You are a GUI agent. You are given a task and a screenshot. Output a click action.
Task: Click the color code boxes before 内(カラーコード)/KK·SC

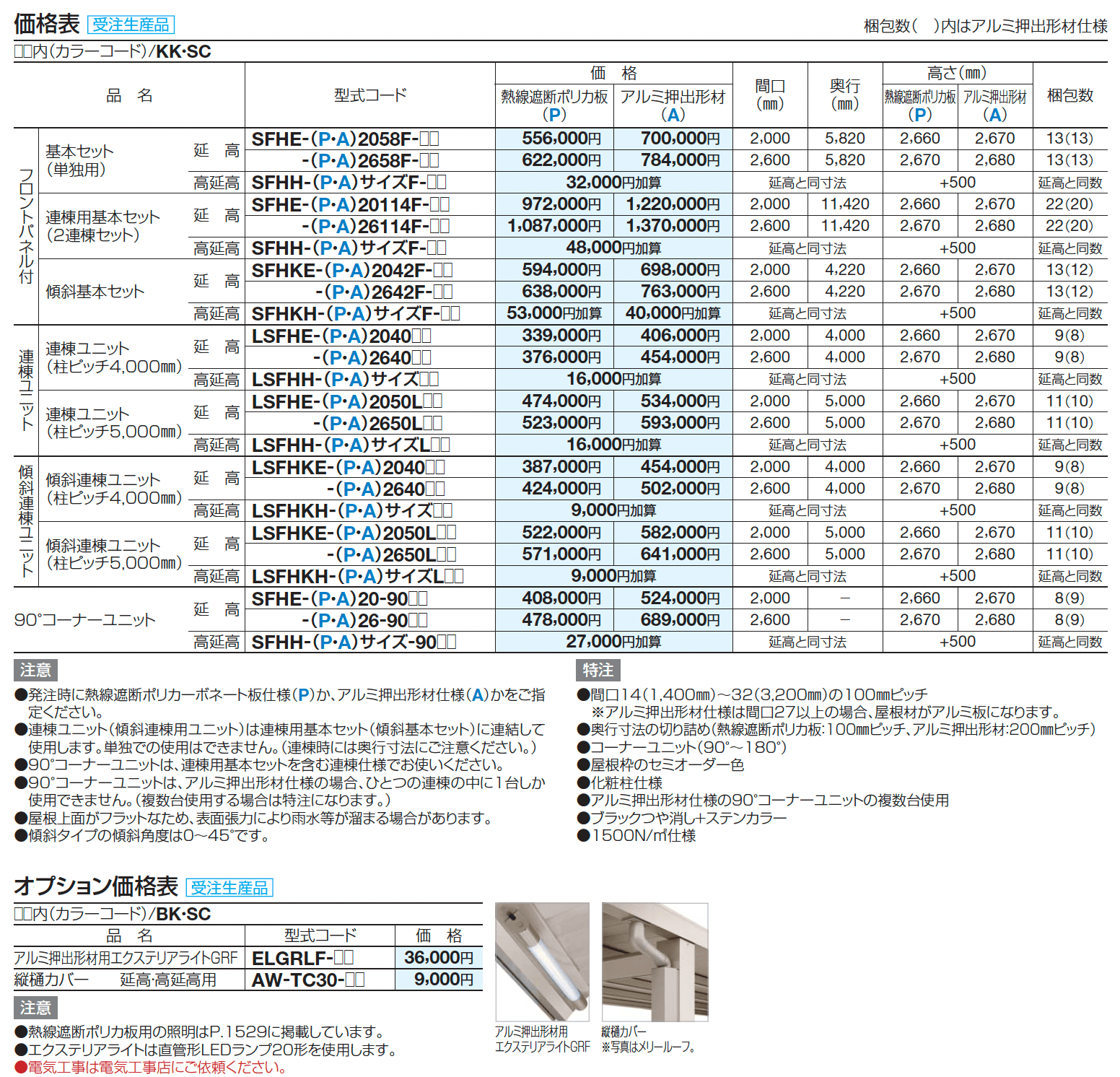point(23,52)
